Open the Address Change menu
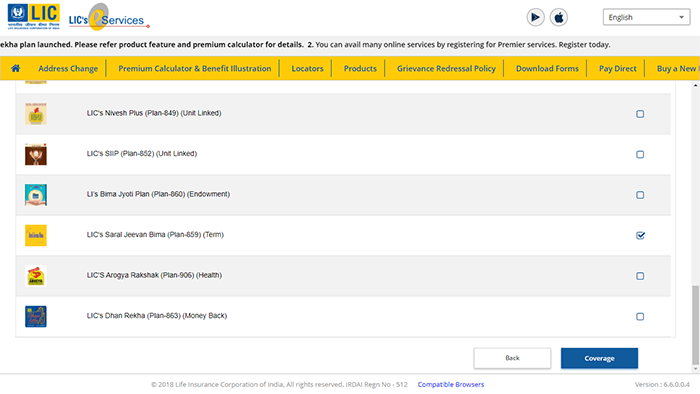 68,68
